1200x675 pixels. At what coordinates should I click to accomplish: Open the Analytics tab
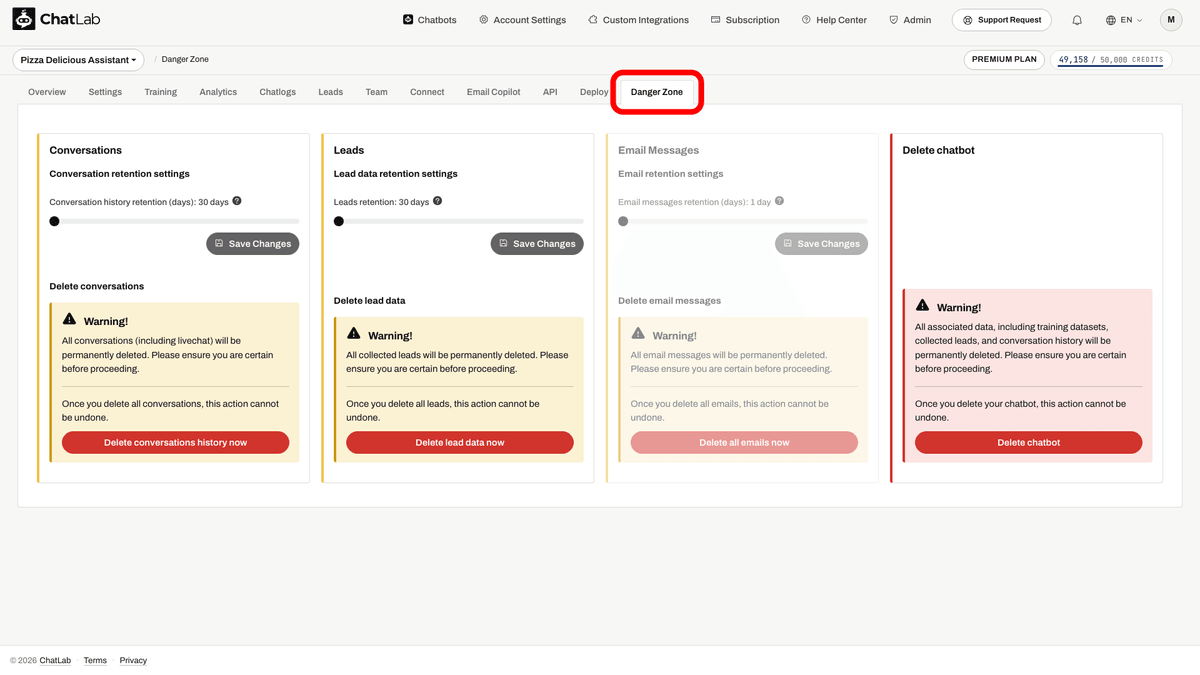click(218, 92)
